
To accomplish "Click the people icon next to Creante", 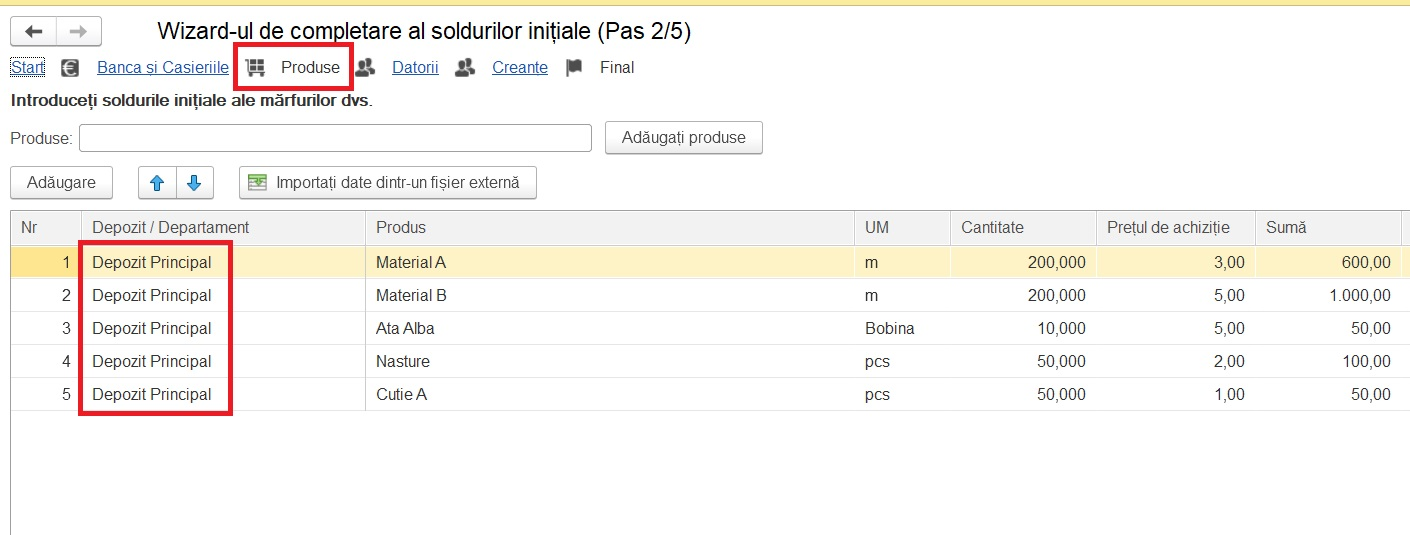I will click(x=465, y=68).
